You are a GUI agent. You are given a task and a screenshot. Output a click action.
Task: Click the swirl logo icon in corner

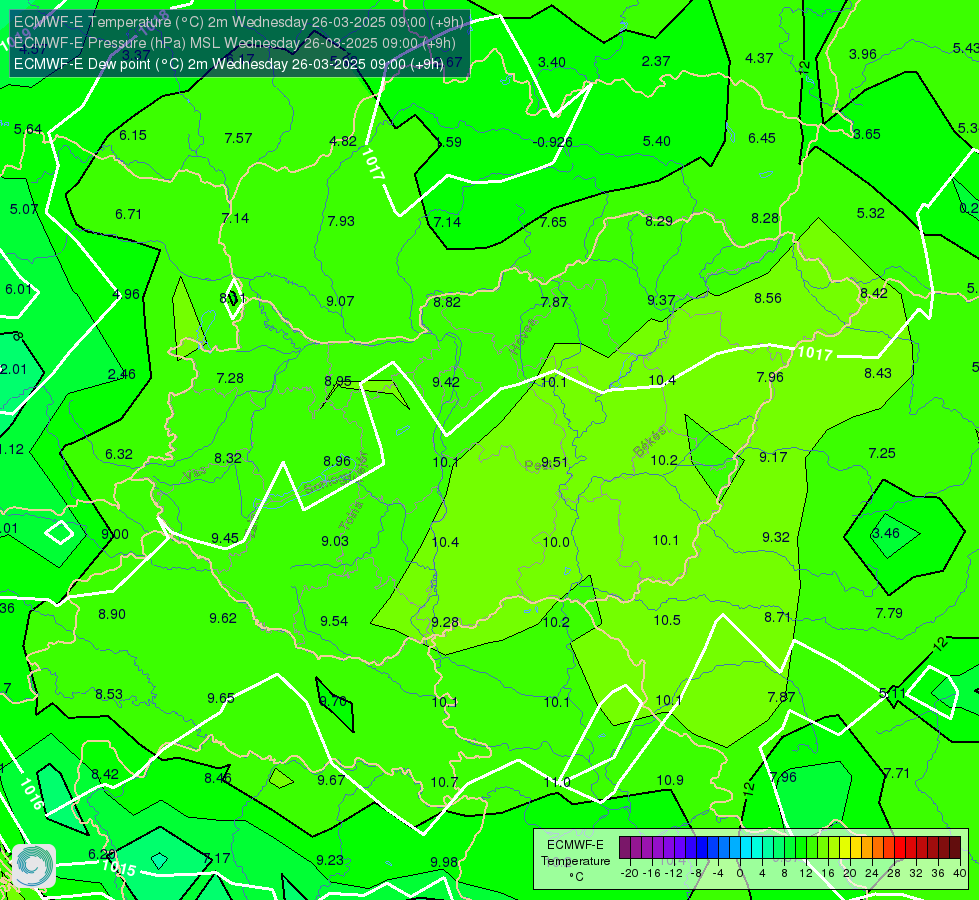tap(34, 866)
